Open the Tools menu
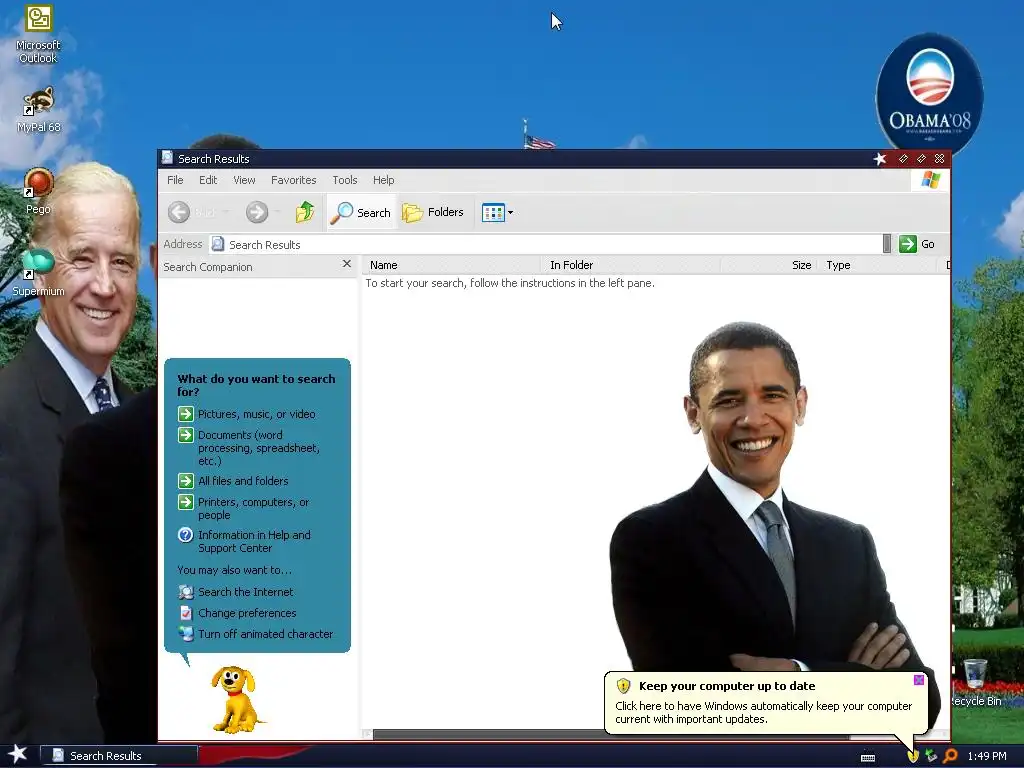 click(x=344, y=180)
